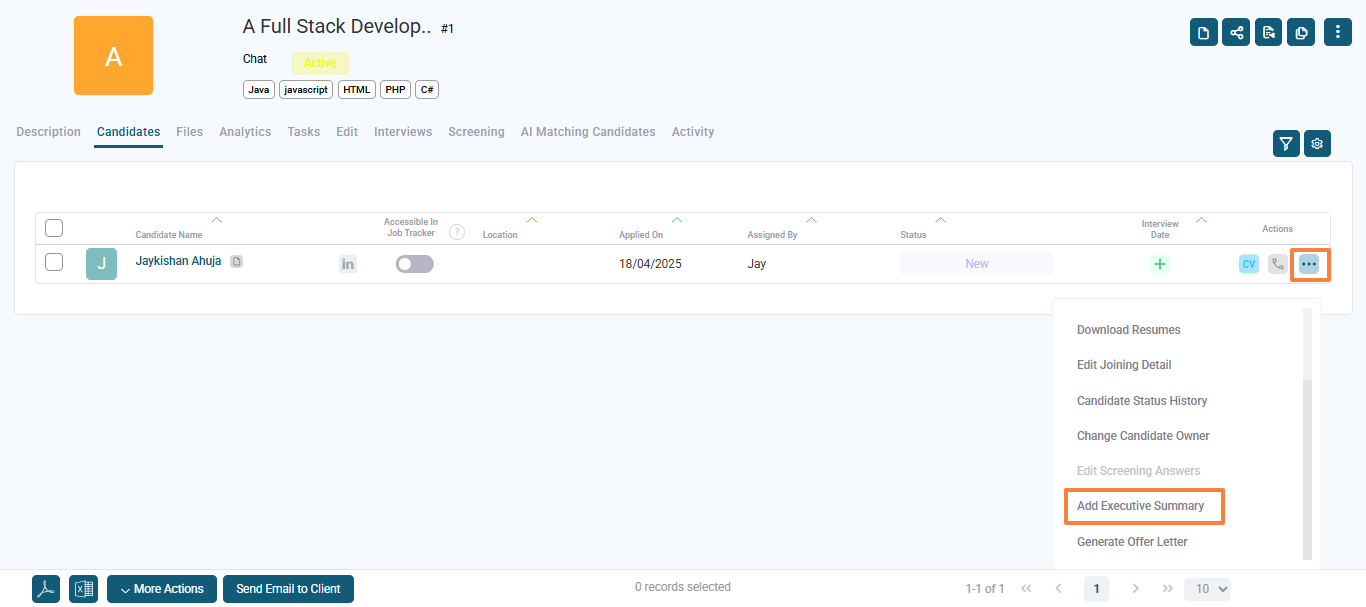
Task: Export to PDF icon in bottom bar
Action: tap(46, 589)
